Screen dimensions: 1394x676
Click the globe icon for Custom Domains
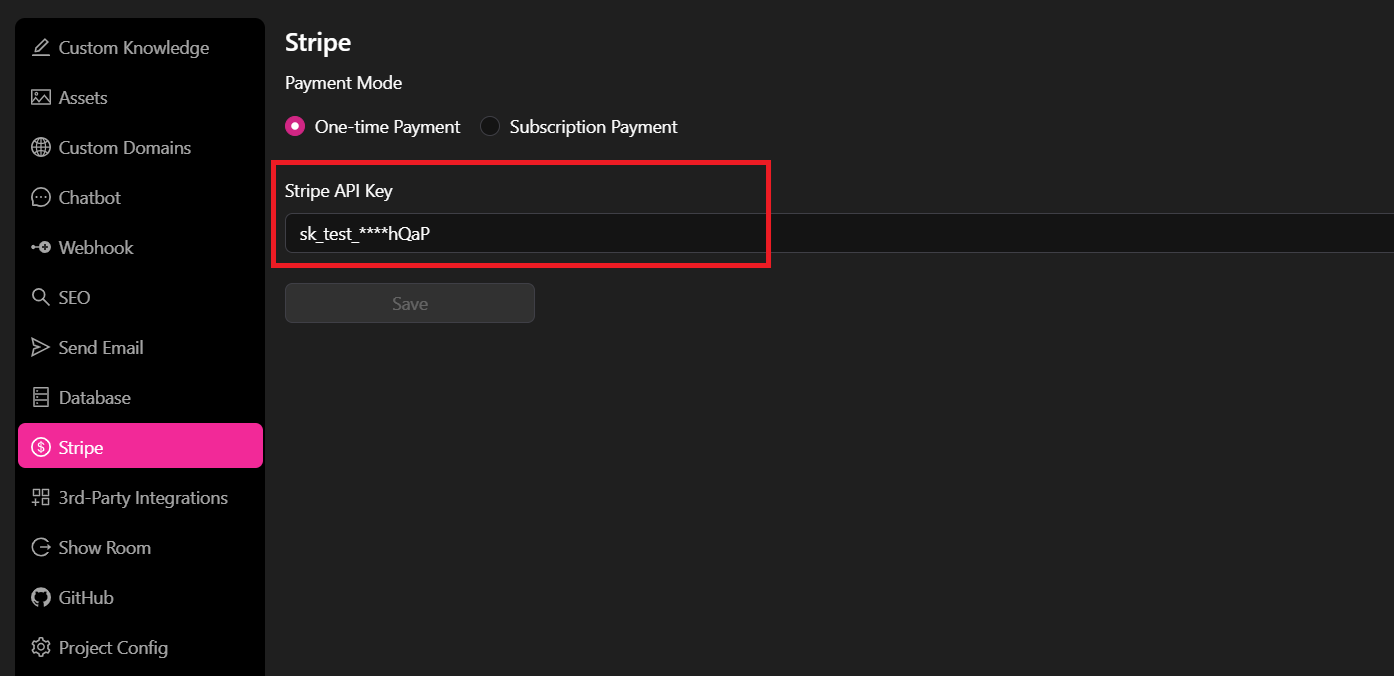click(41, 148)
